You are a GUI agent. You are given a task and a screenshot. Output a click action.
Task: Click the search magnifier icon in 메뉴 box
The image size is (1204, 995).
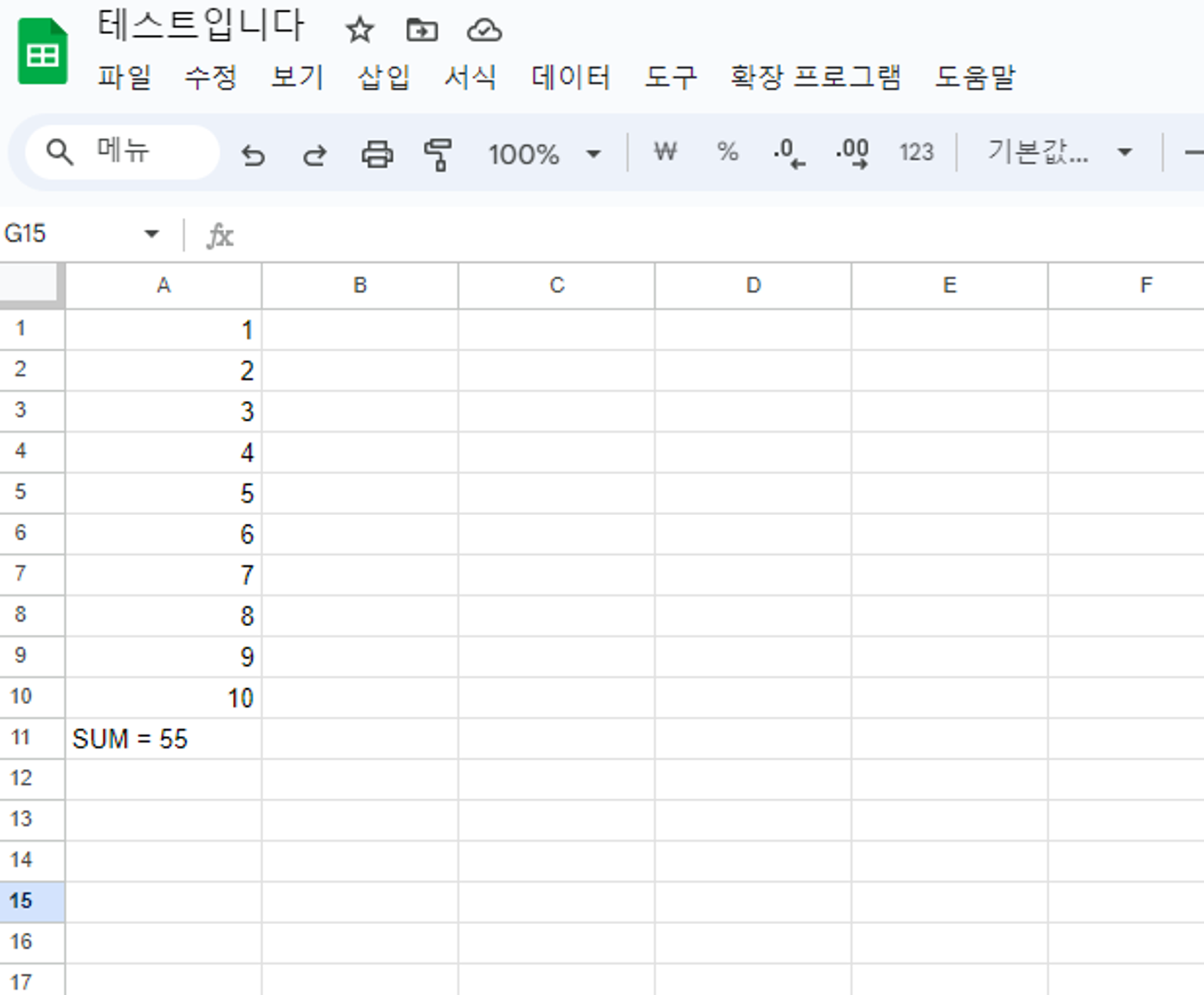pyautogui.click(x=59, y=153)
